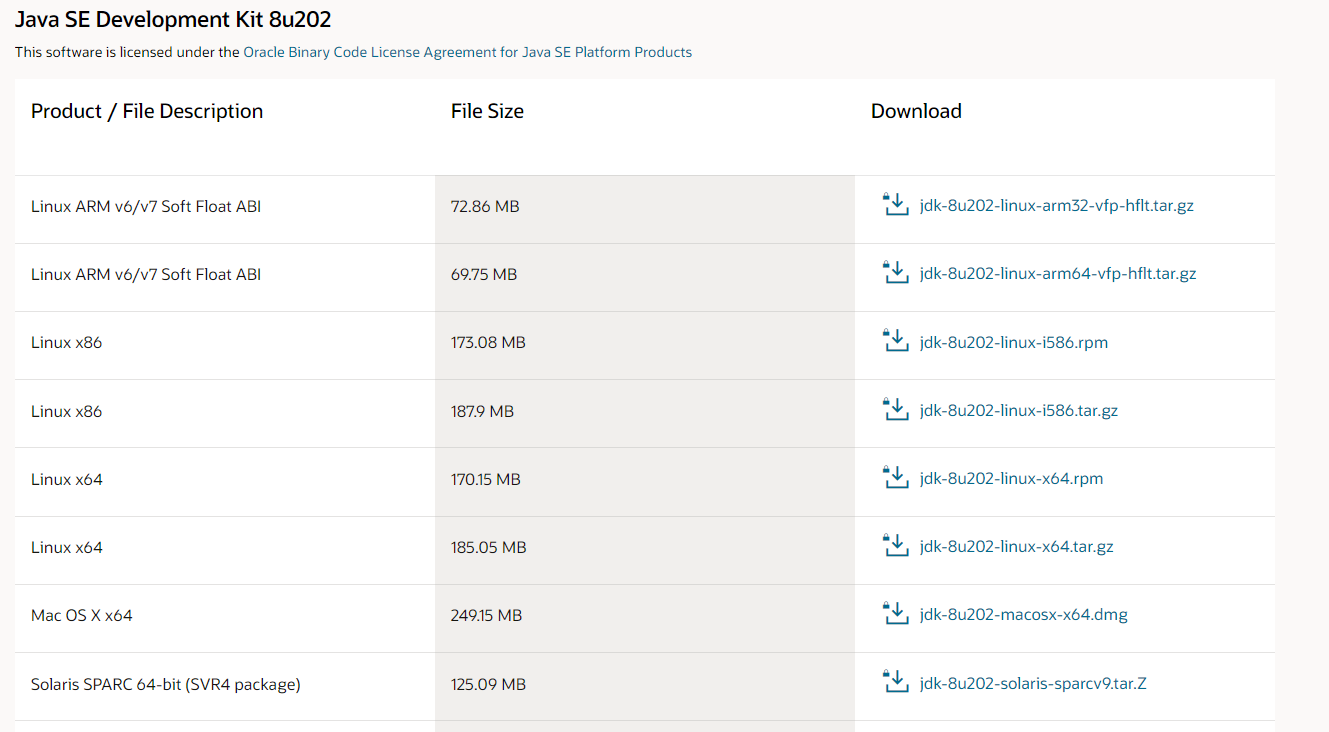Image resolution: width=1329 pixels, height=732 pixels.
Task: Download jdk-8u202-linux-x64.tar.gz file link
Action: pyautogui.click(x=1016, y=547)
